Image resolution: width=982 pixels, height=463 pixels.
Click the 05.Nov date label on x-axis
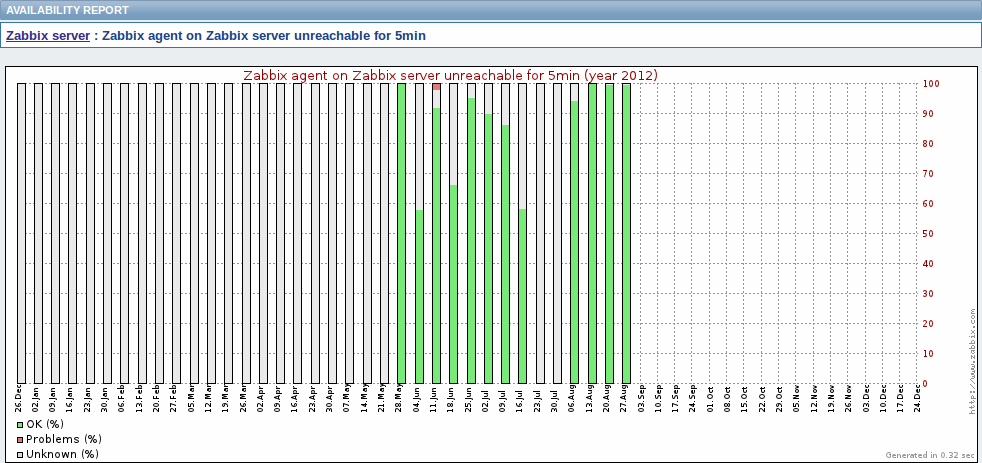click(x=797, y=399)
